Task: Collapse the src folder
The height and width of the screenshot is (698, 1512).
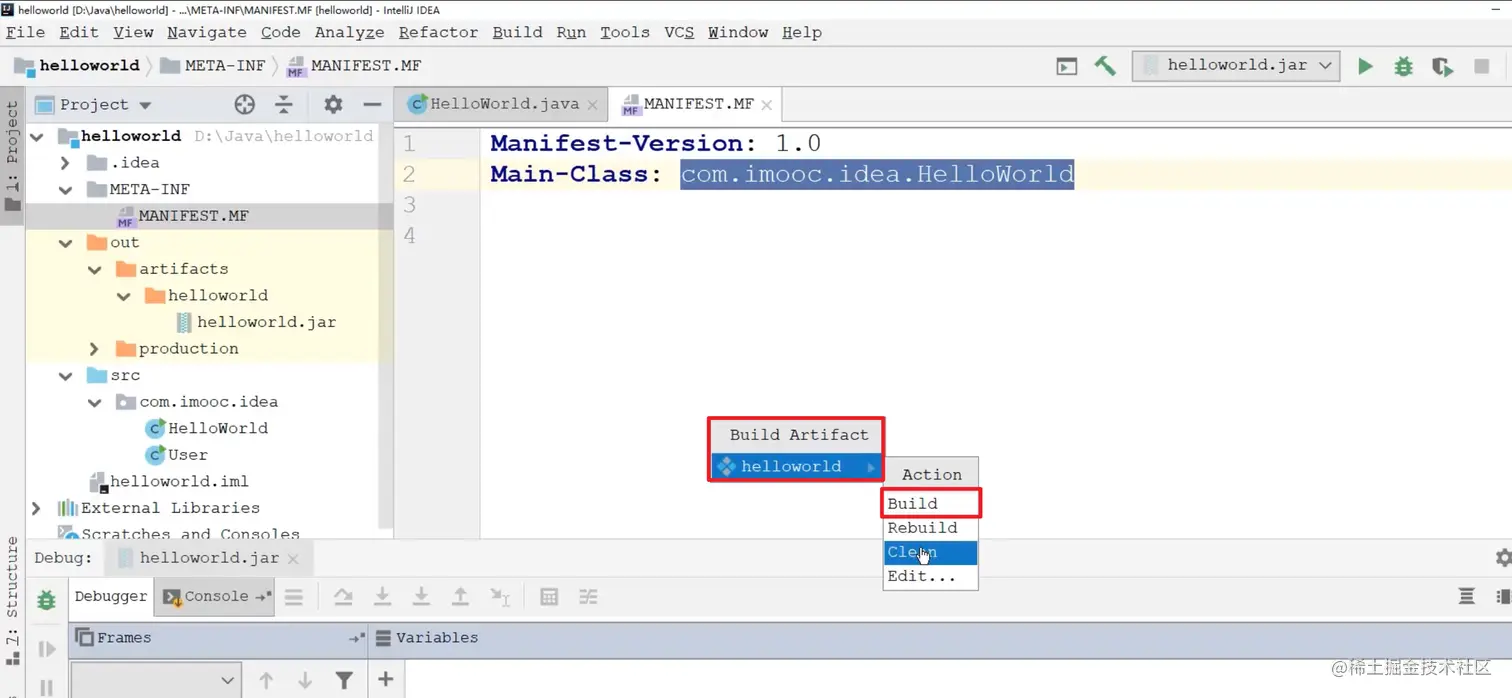Action: pyautogui.click(x=66, y=375)
